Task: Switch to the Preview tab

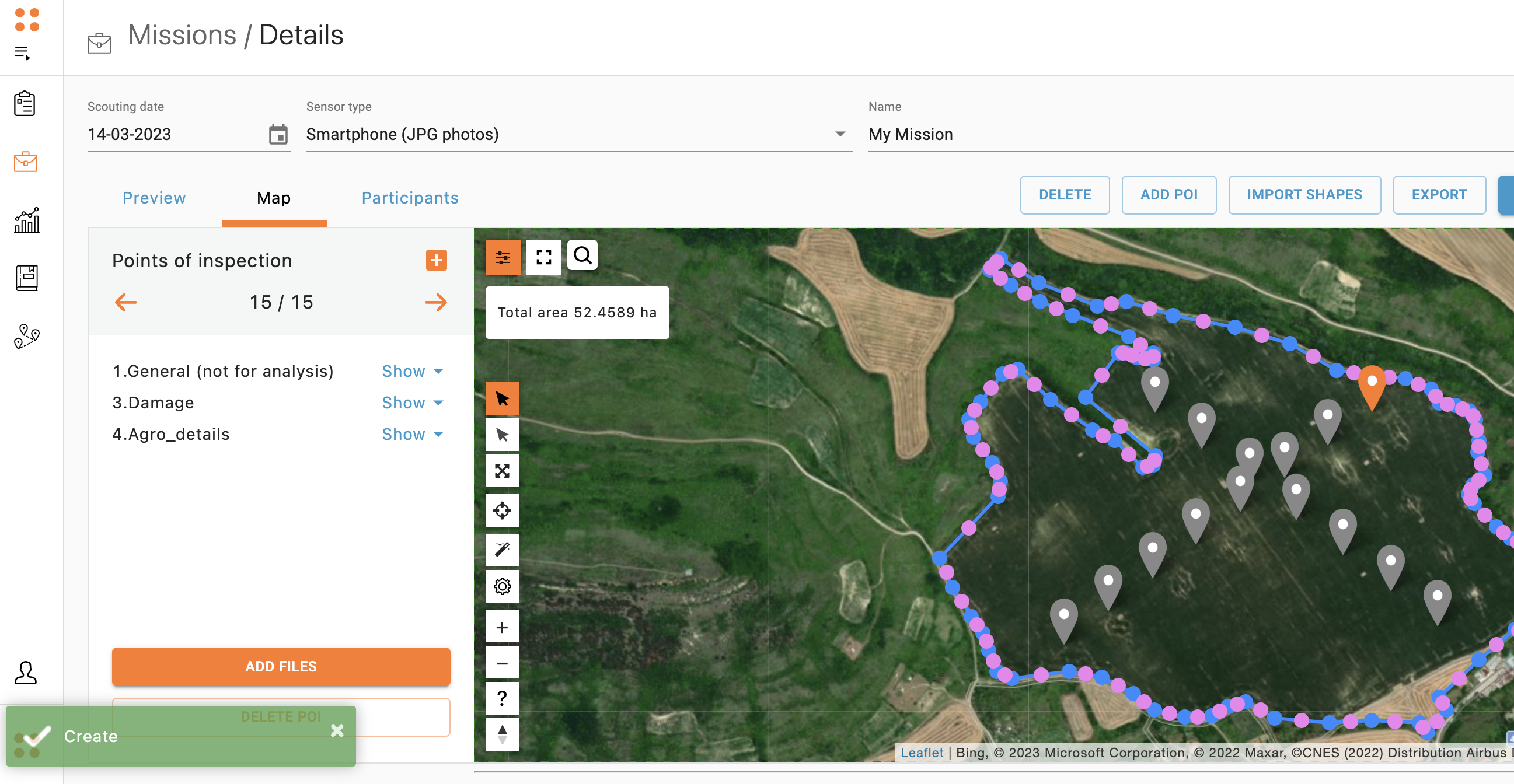Action: (x=154, y=198)
